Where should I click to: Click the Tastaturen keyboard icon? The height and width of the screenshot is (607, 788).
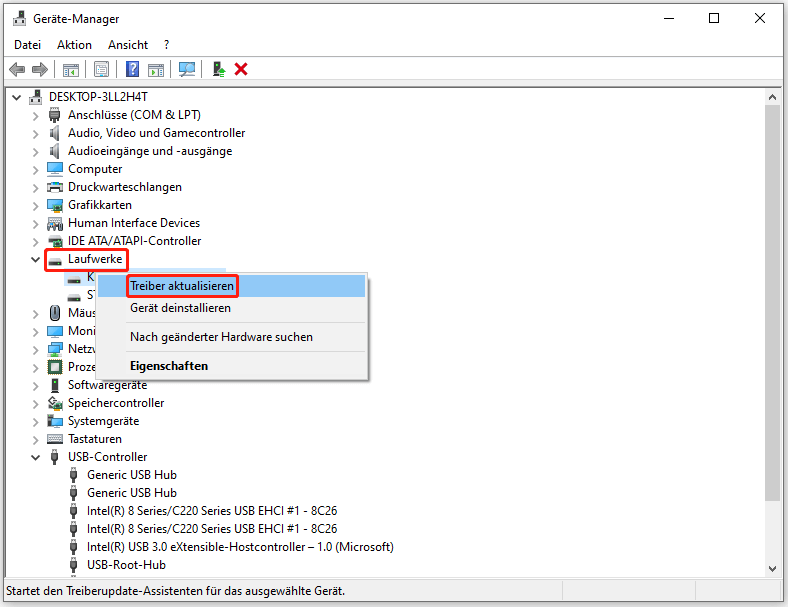coord(55,439)
